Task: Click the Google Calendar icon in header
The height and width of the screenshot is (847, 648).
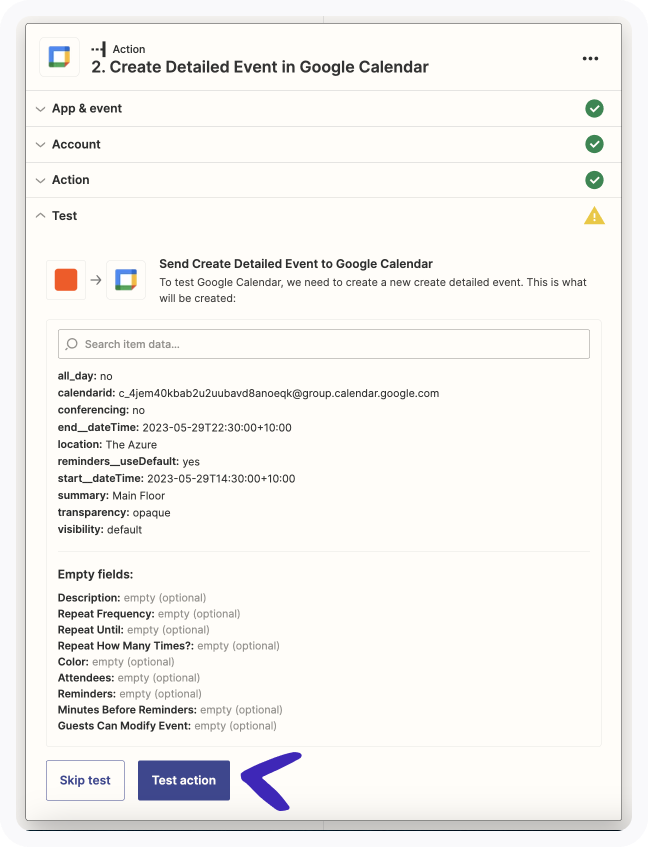Action: [x=59, y=57]
